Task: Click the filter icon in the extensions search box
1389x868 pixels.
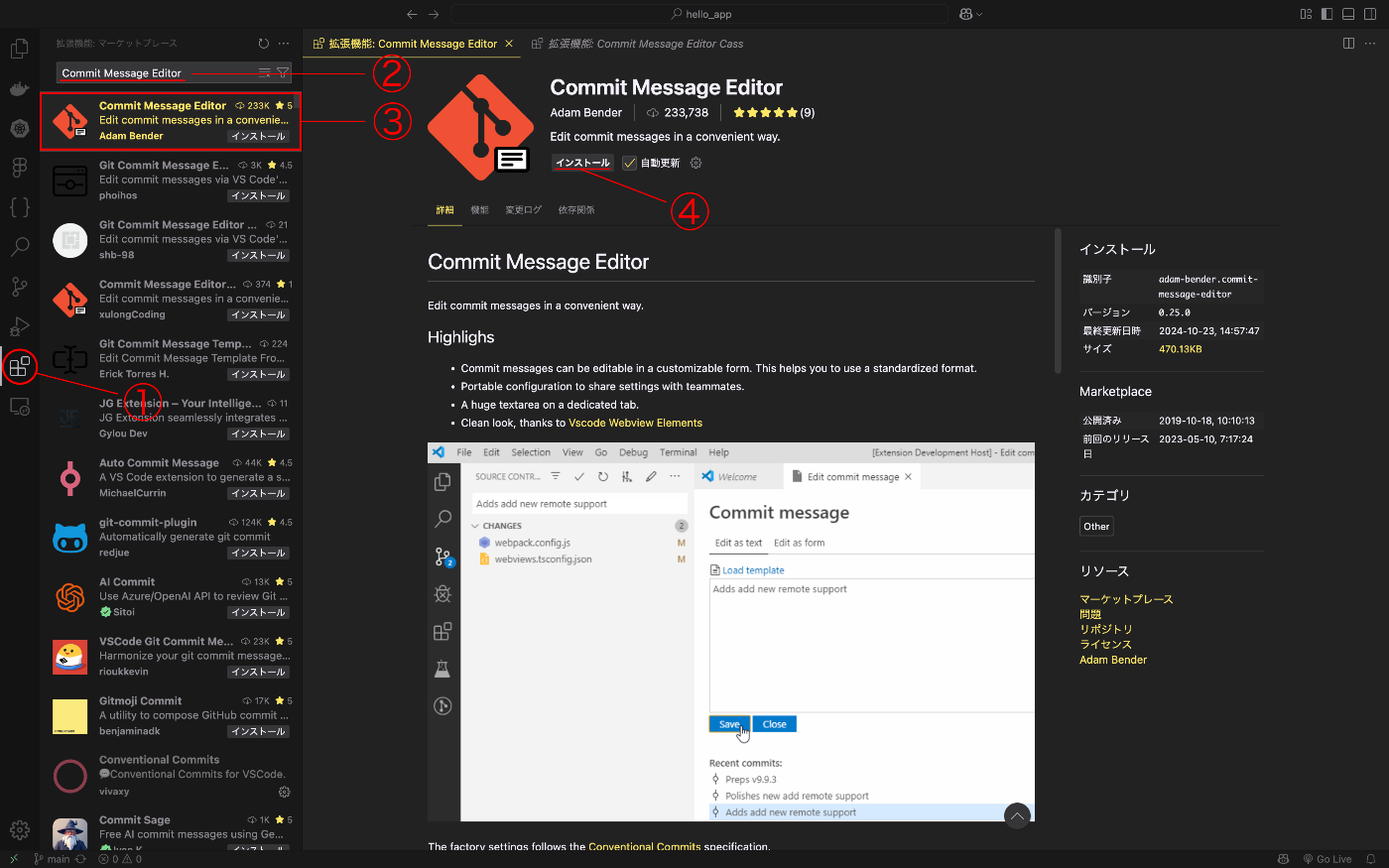Action: [285, 72]
